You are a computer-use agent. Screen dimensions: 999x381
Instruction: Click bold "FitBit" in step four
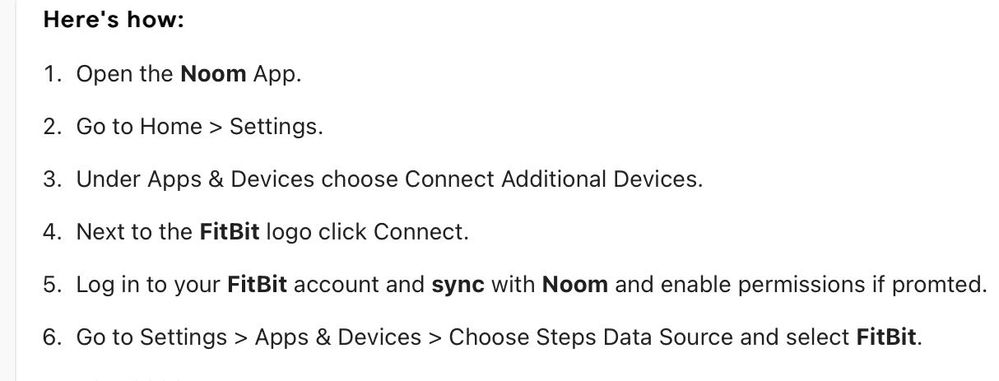coord(229,231)
